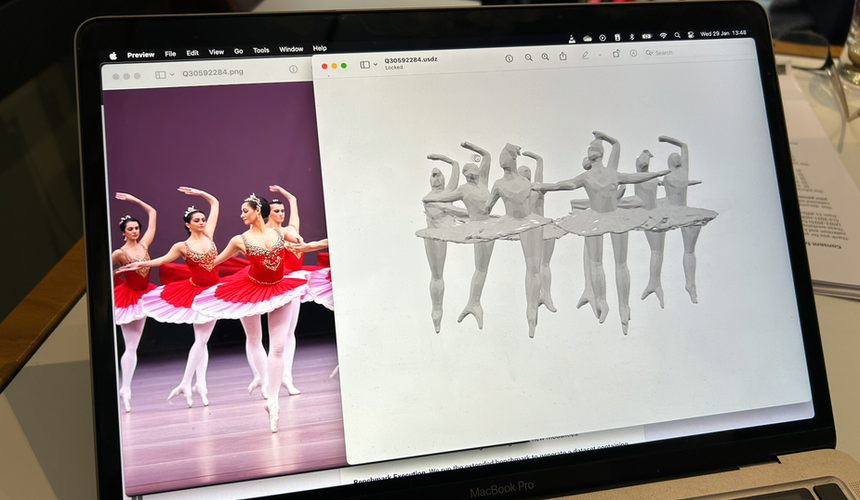This screenshot has height=500, width=860.
Task: Open the File menu
Action: coord(171,54)
